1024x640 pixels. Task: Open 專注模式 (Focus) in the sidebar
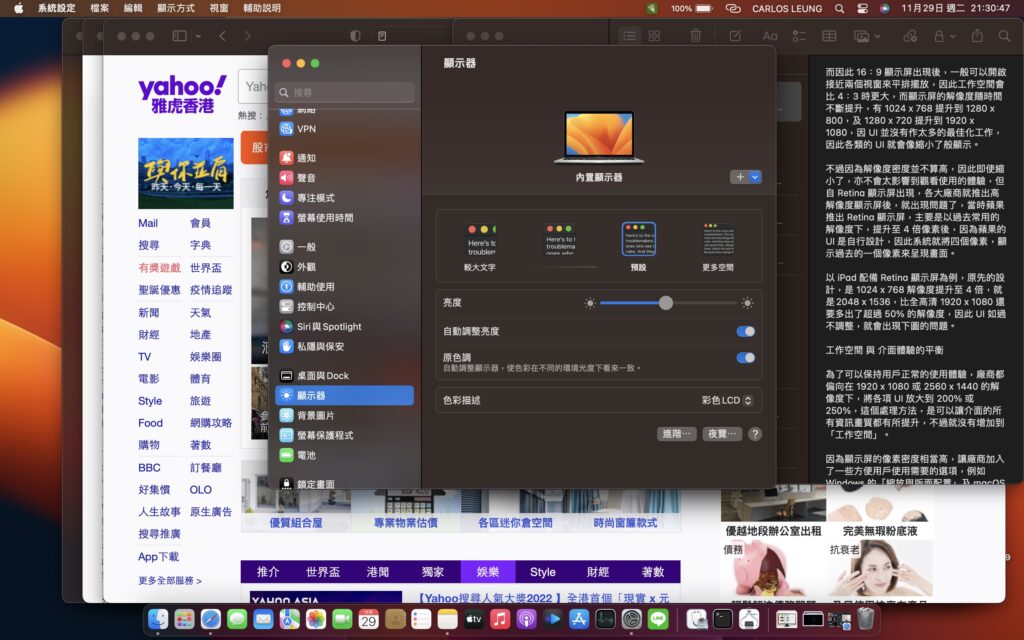[x=344, y=198]
